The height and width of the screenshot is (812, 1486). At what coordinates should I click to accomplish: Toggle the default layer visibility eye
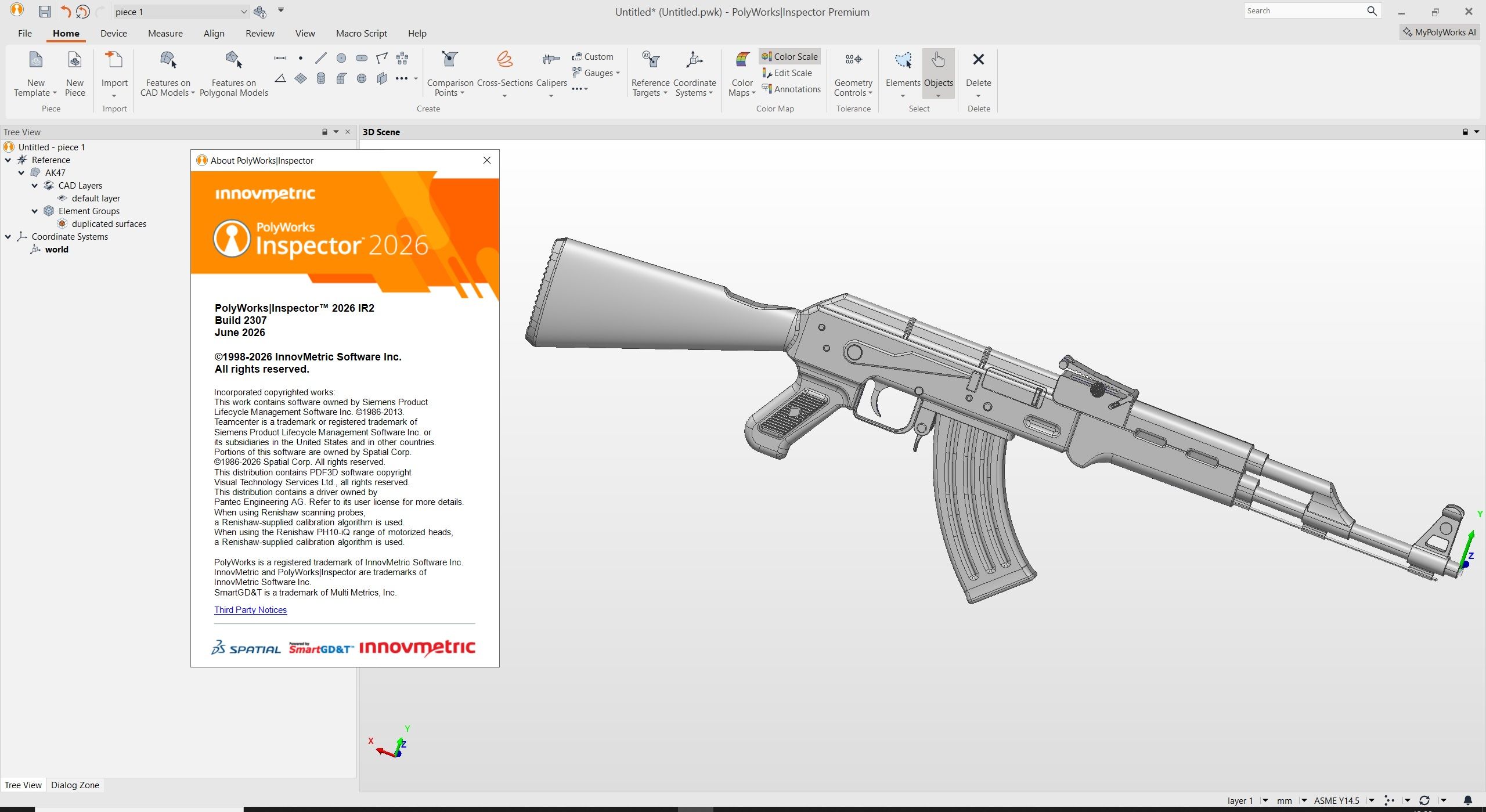coord(62,199)
